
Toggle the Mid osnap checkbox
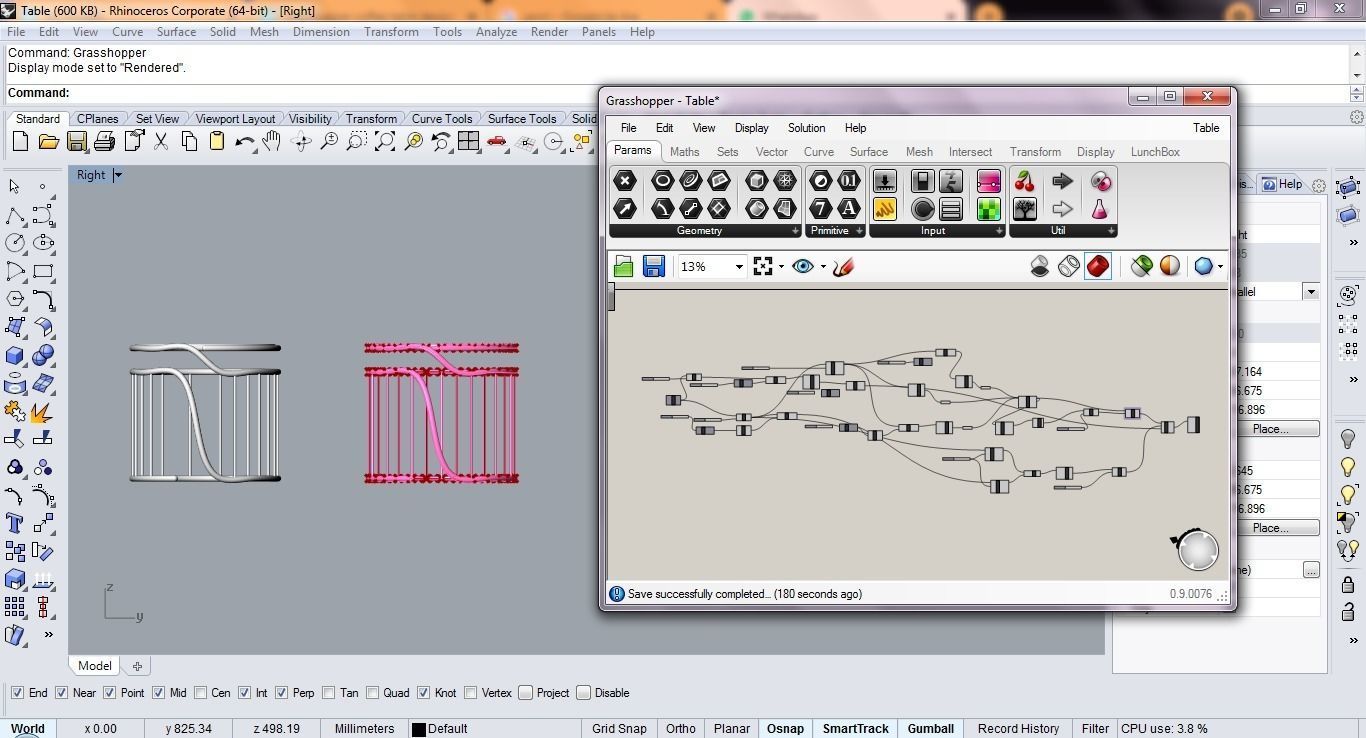pos(158,693)
